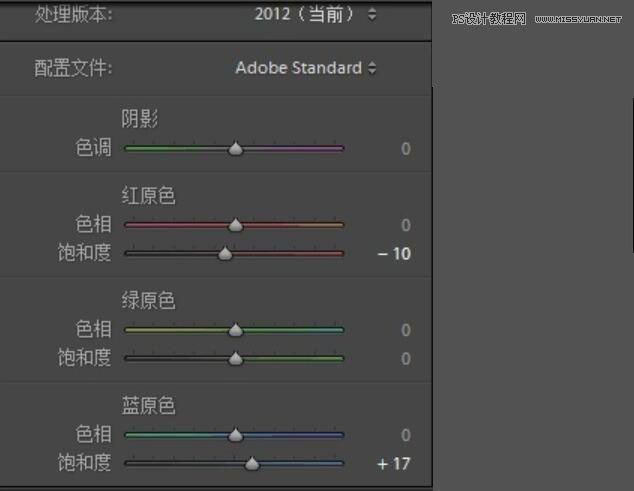Select the 绿原色 色相 value field
The image size is (634, 491).
[405, 330]
